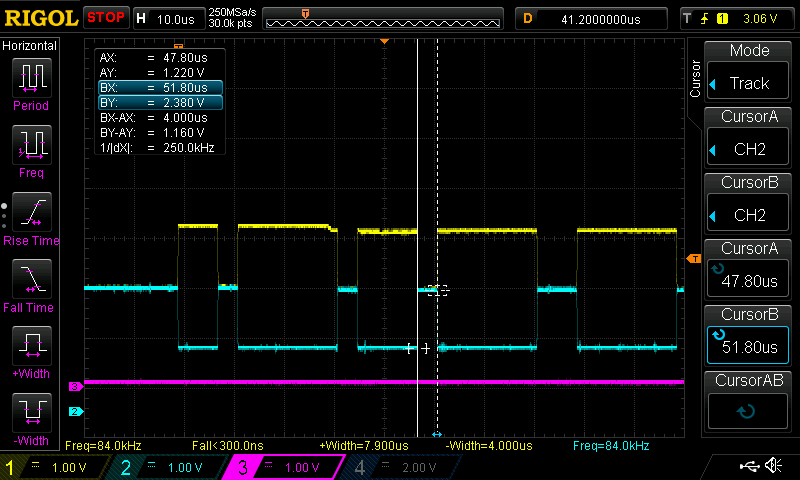
Task: Click the STOP run status indicator
Action: click(106, 18)
